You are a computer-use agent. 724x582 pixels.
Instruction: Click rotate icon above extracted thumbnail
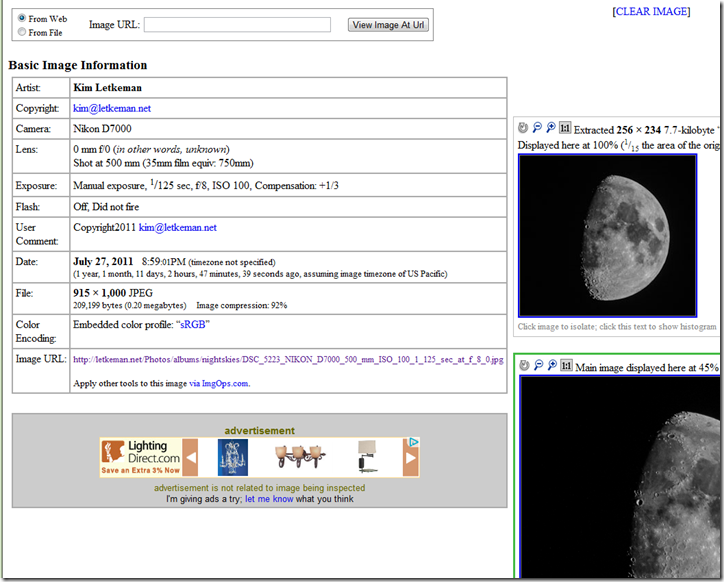[x=523, y=129]
